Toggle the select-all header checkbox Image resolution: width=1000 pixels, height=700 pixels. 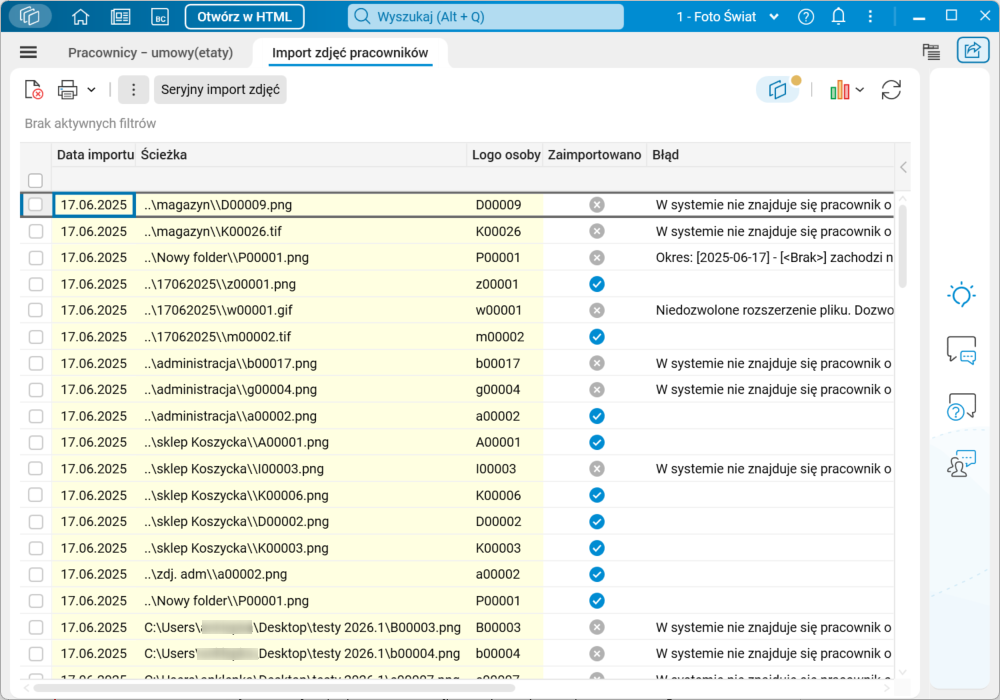pyautogui.click(x=36, y=181)
